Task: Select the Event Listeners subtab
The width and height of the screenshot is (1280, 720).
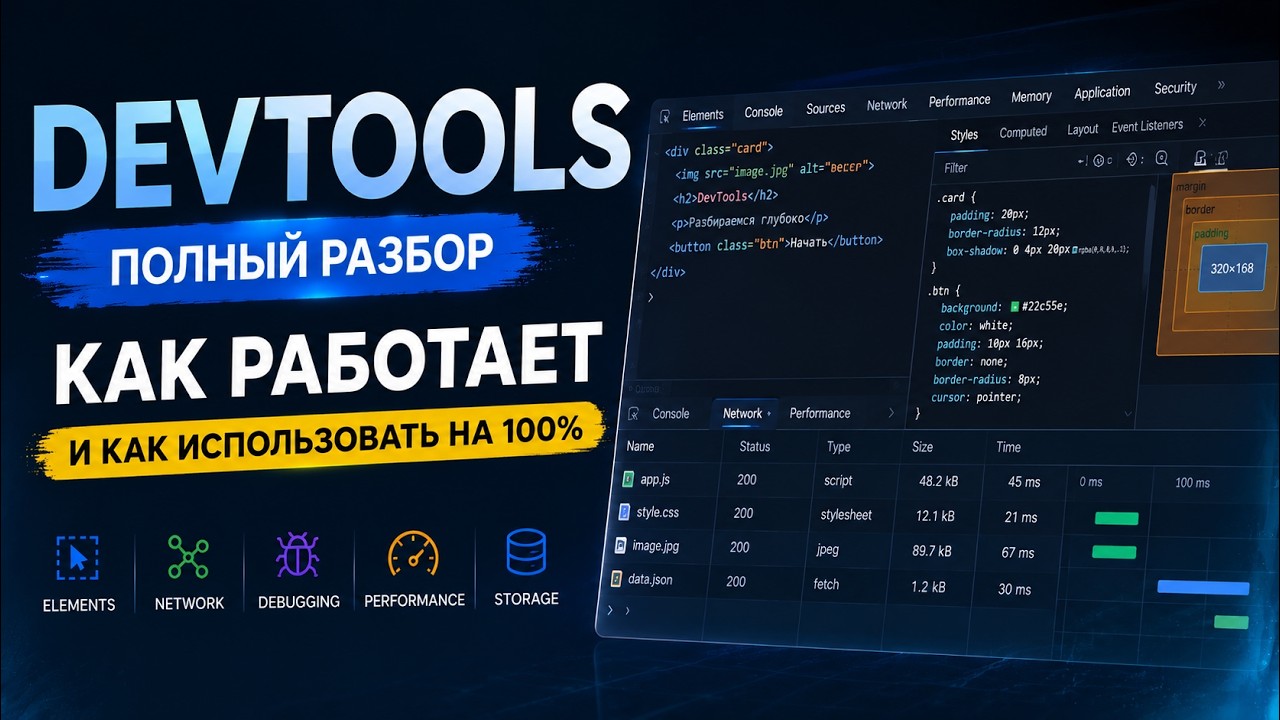Action: pos(1147,125)
